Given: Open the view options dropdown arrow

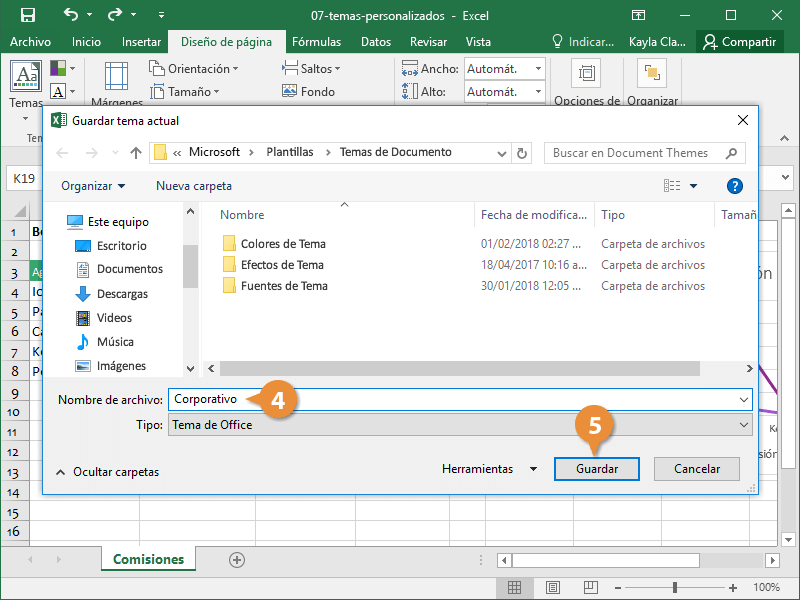Looking at the screenshot, I should pyautogui.click(x=693, y=186).
